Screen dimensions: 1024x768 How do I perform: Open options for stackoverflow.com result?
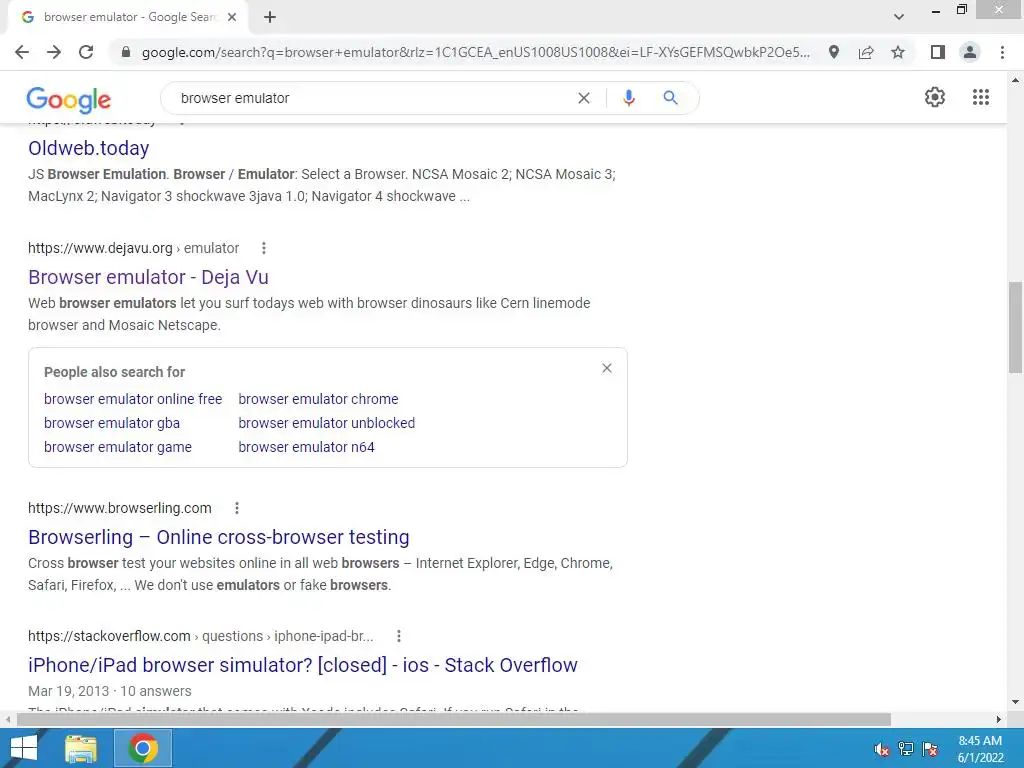pyautogui.click(x=399, y=636)
